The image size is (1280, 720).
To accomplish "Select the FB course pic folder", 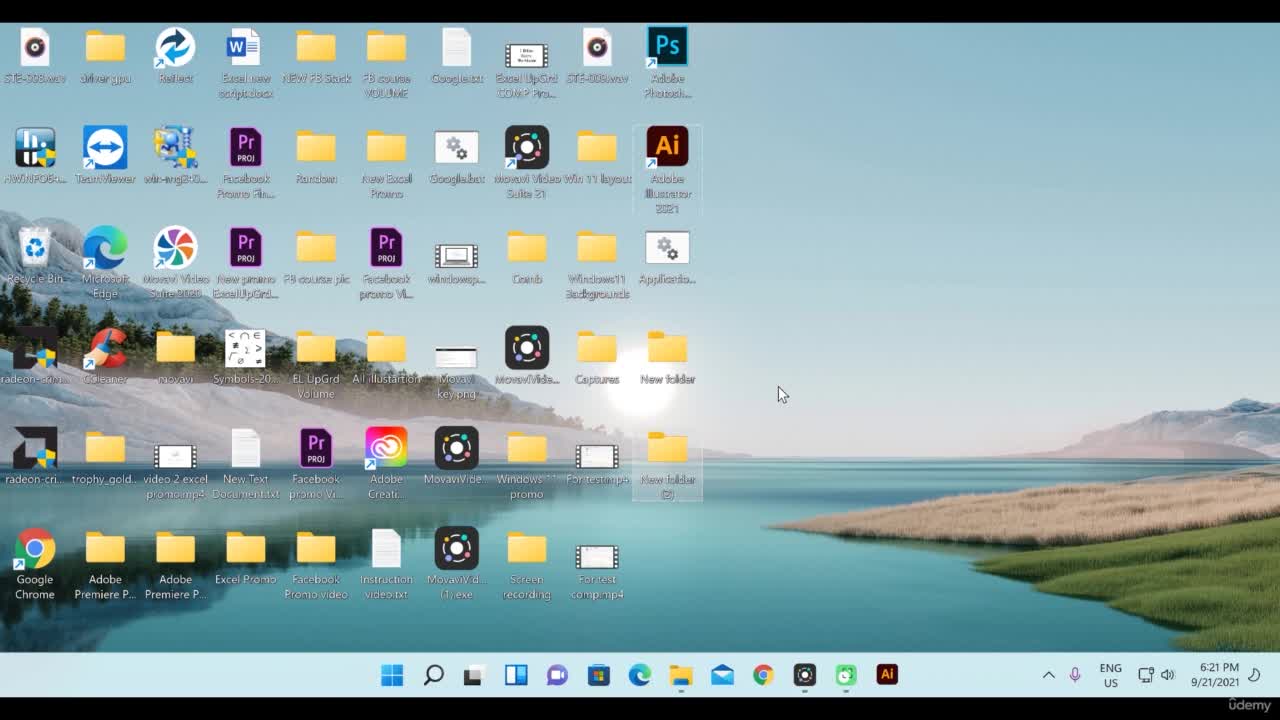I will (x=316, y=255).
